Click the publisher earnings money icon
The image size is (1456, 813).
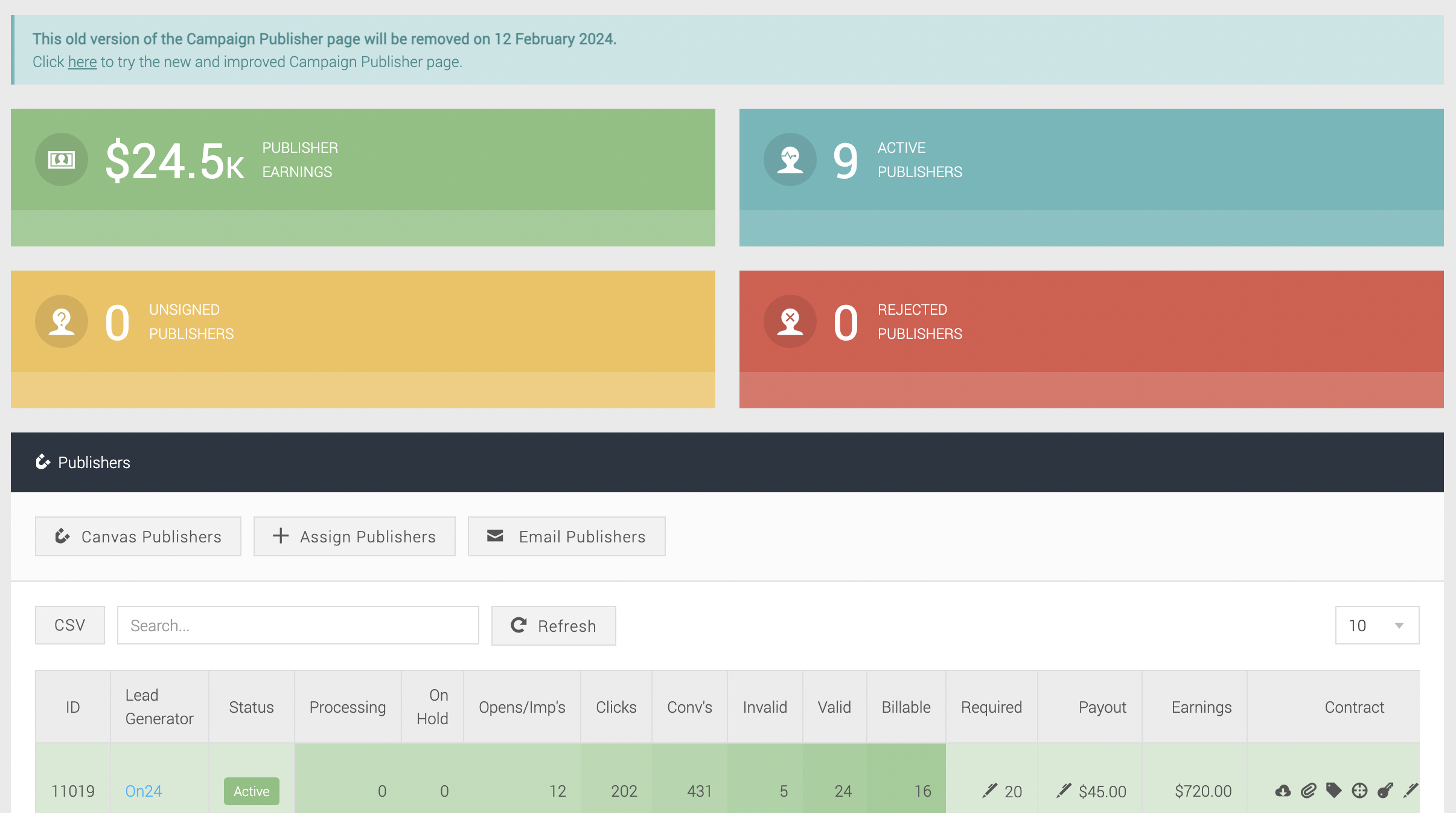[x=62, y=159]
